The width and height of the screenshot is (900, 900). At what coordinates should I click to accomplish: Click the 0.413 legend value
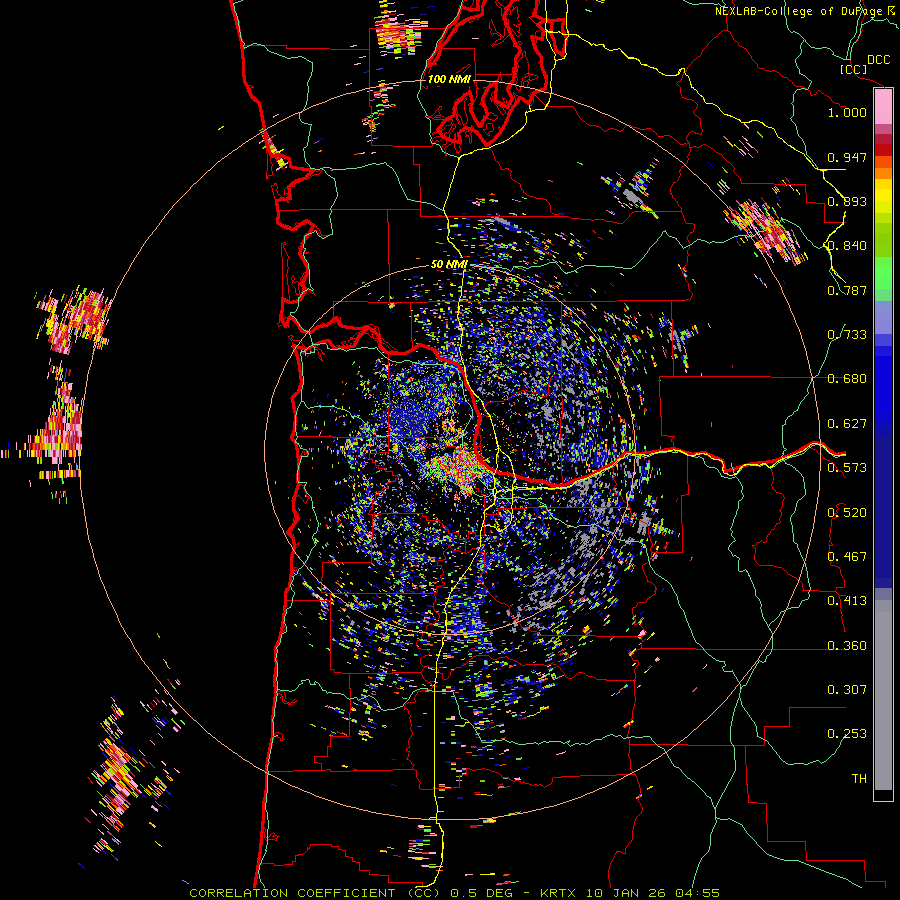[x=847, y=601]
